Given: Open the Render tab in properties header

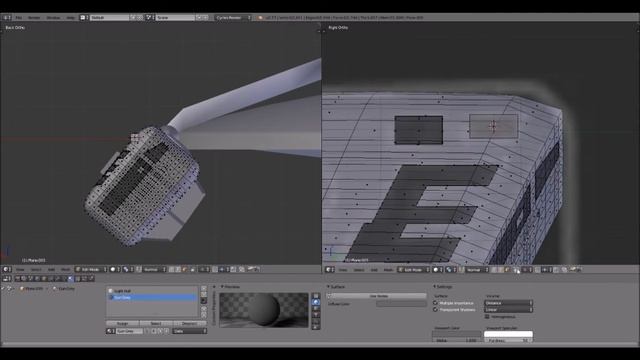Looking at the screenshot, I should tap(18, 278).
